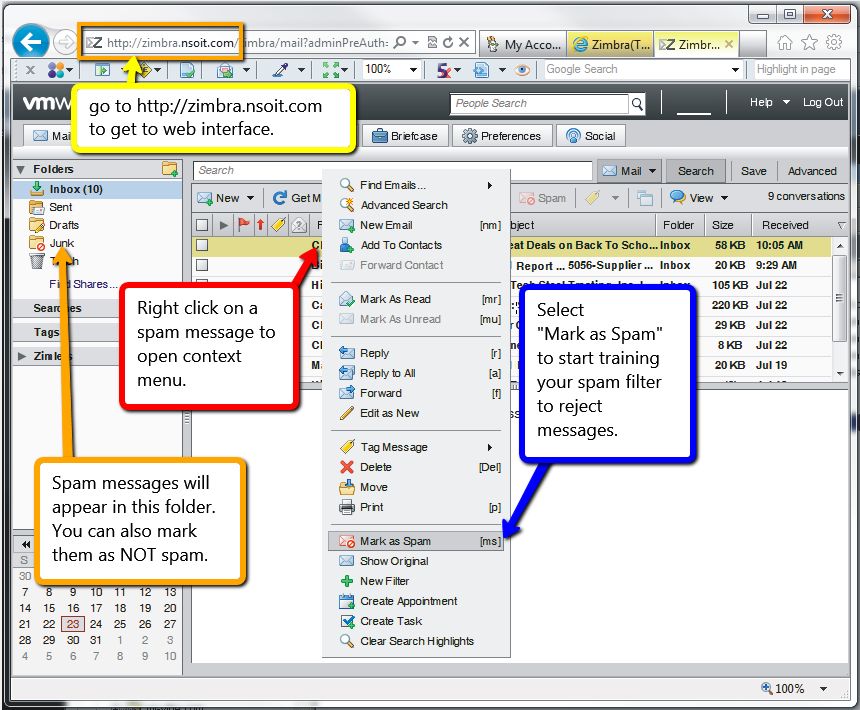The image size is (860, 710).
Task: Sort by the priority arrow column
Action: [x=261, y=224]
